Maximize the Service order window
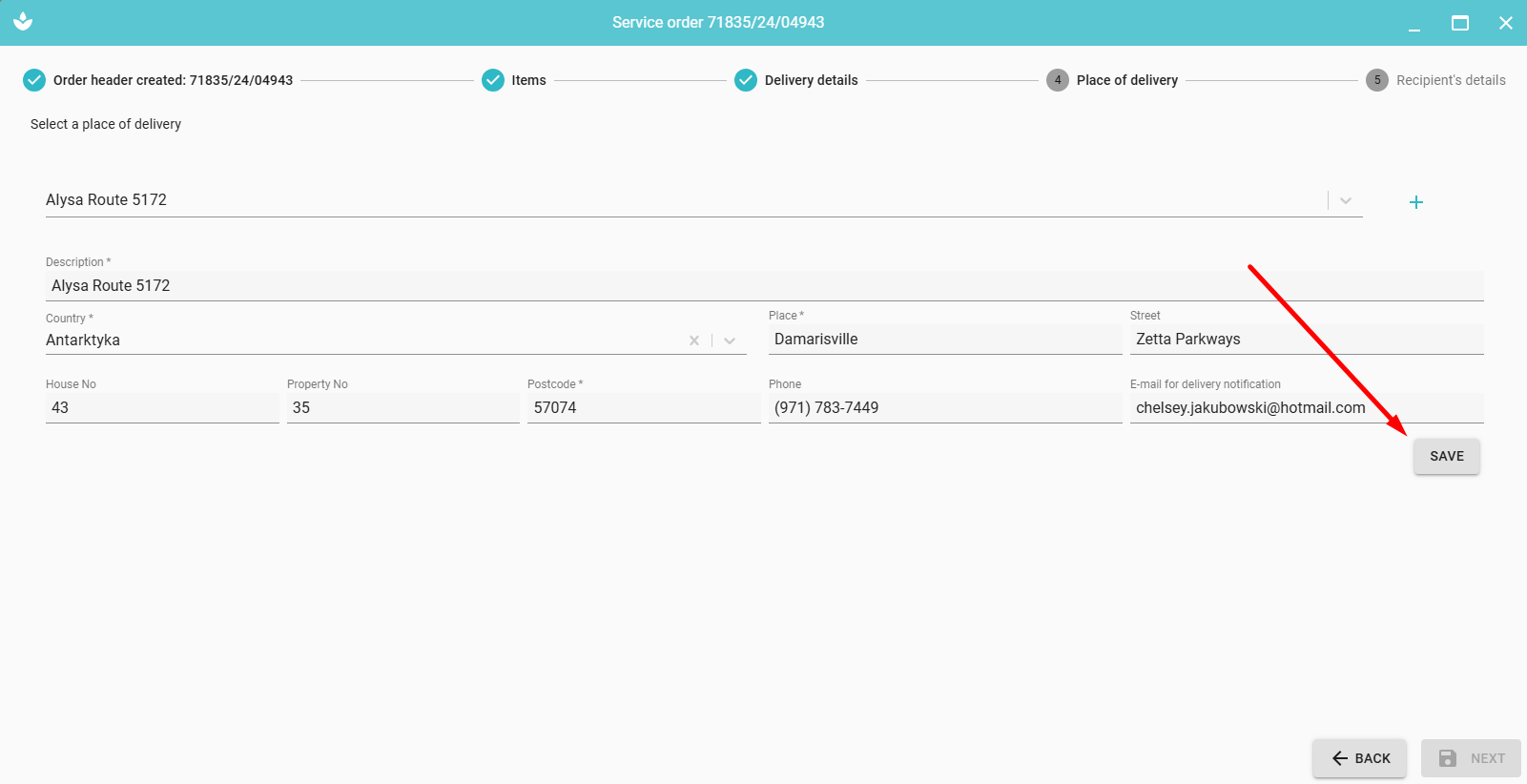Viewport: 1527px width, 784px height. (x=1459, y=23)
